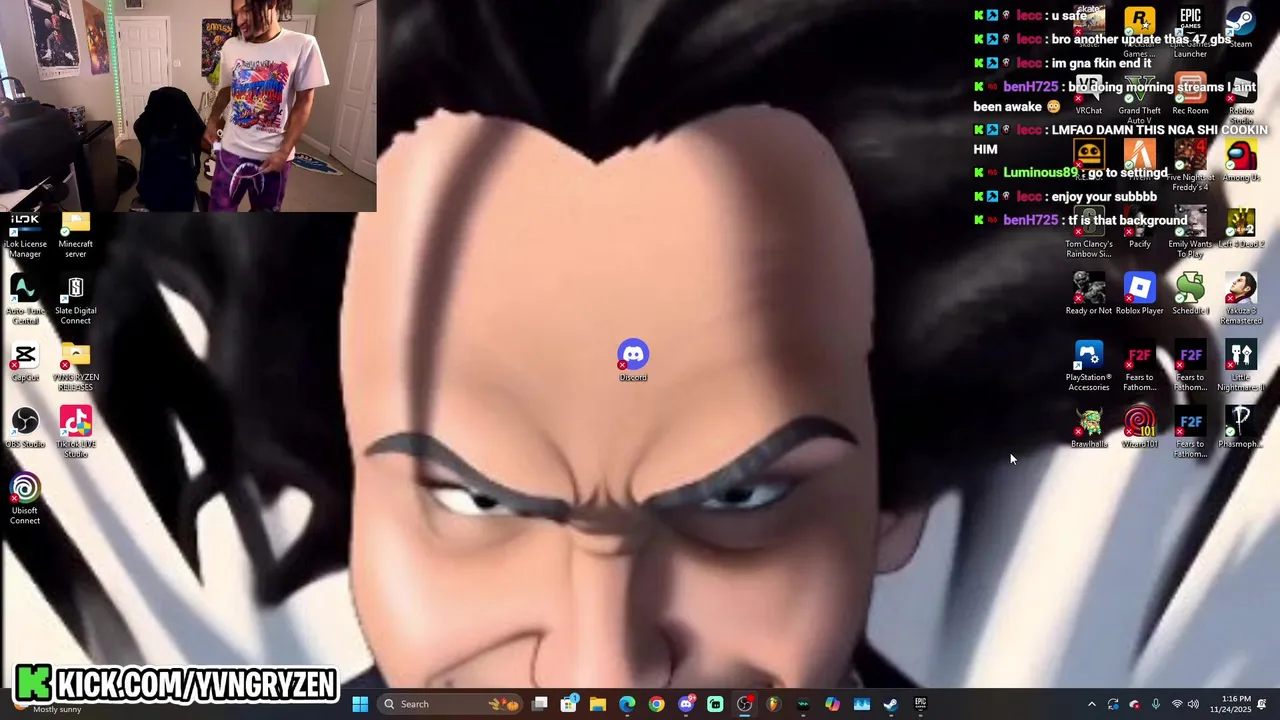The height and width of the screenshot is (720, 1280).
Task: Open Tom Clancy's Rainbow Six shortcut
Action: pos(1088,233)
